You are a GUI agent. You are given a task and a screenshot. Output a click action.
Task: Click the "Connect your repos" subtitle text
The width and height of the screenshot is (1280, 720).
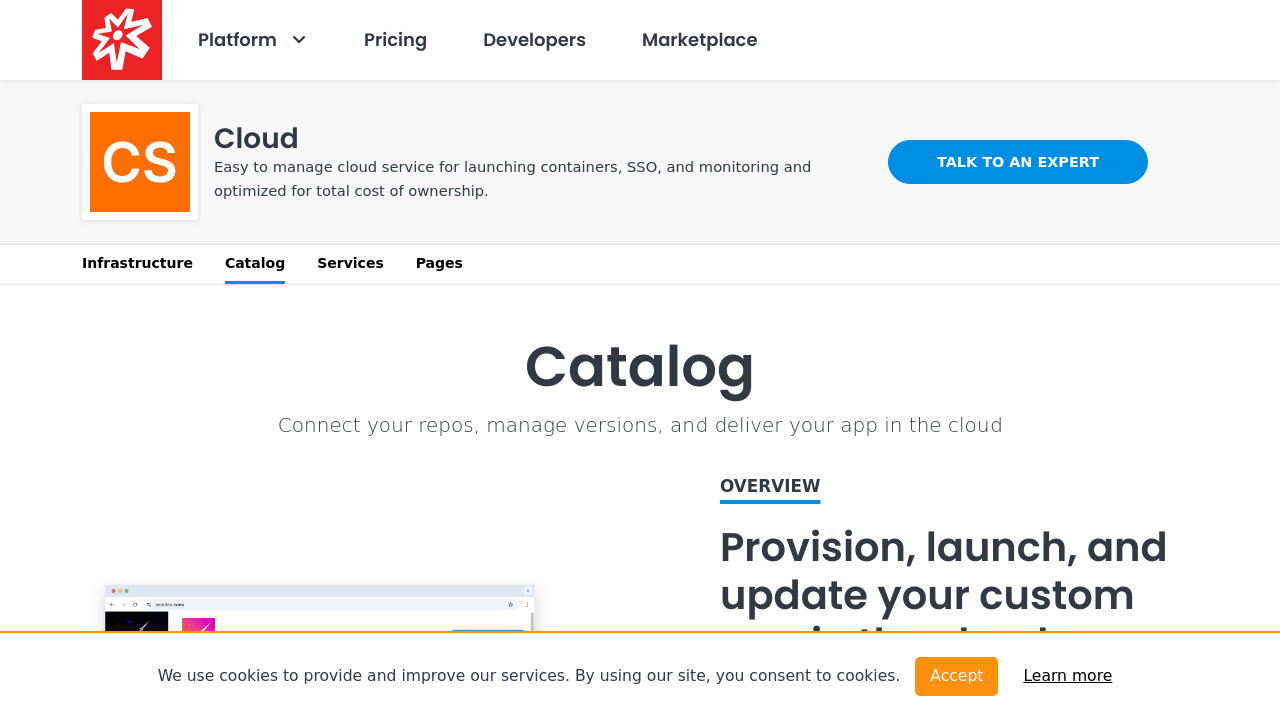[640, 425]
